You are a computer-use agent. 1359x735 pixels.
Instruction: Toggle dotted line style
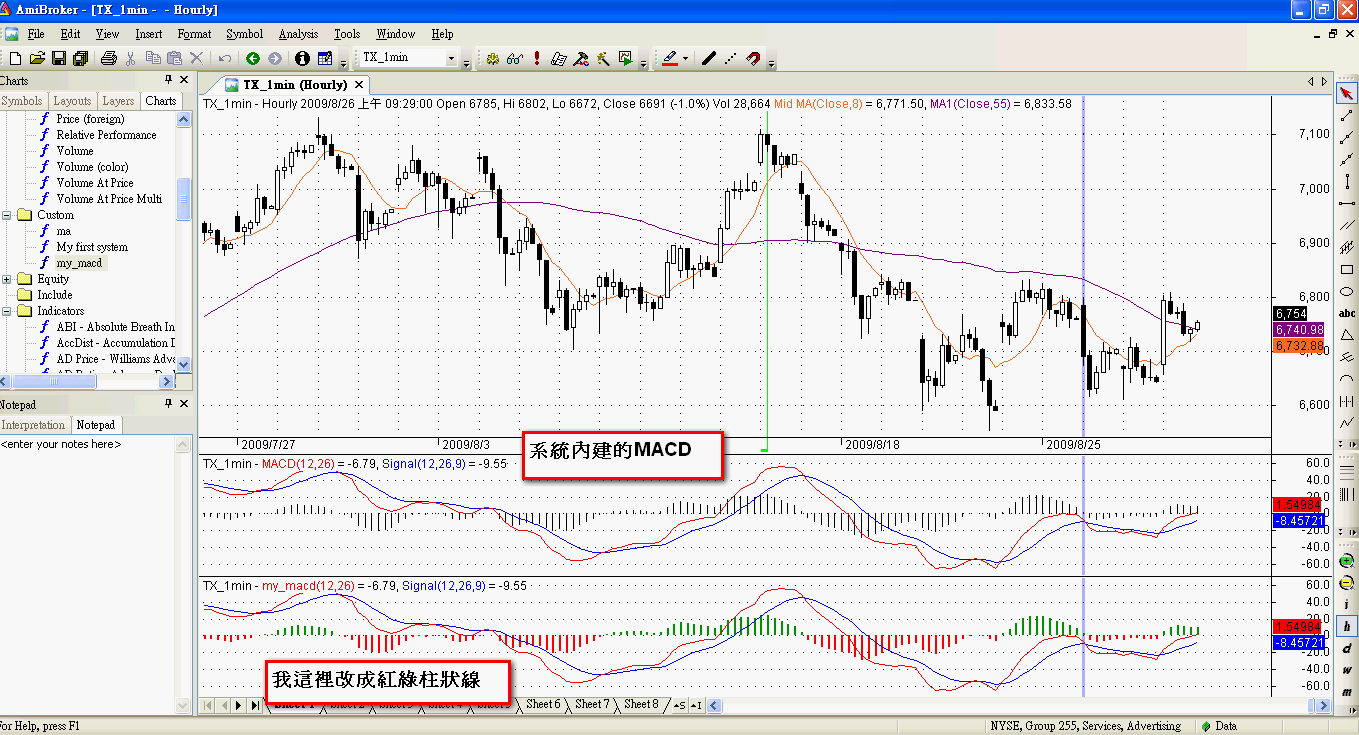[x=731, y=58]
